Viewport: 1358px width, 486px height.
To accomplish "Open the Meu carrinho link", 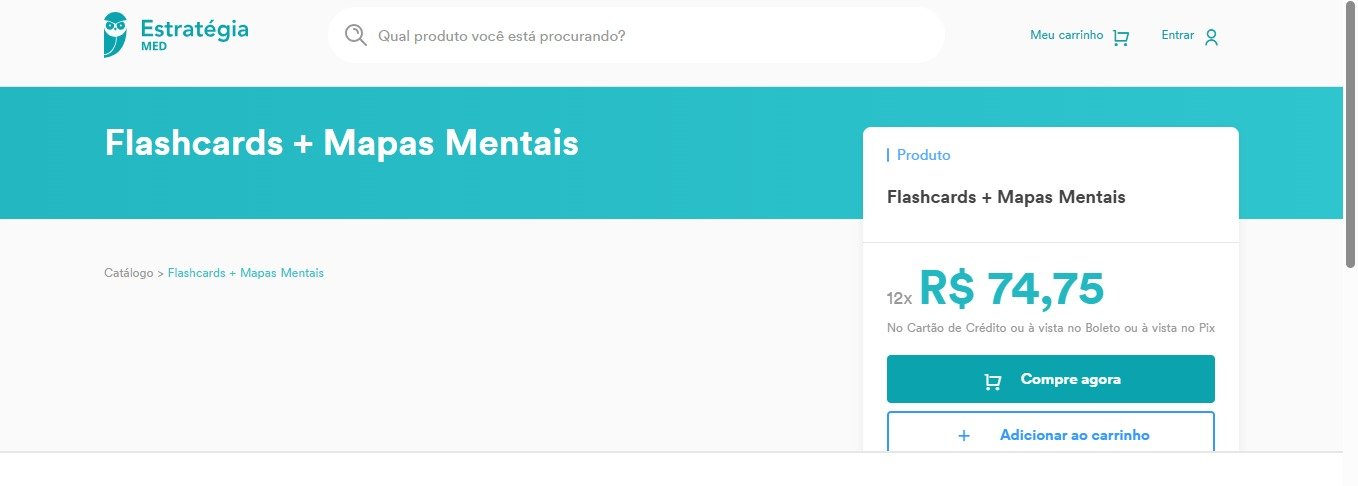I will [1066, 35].
